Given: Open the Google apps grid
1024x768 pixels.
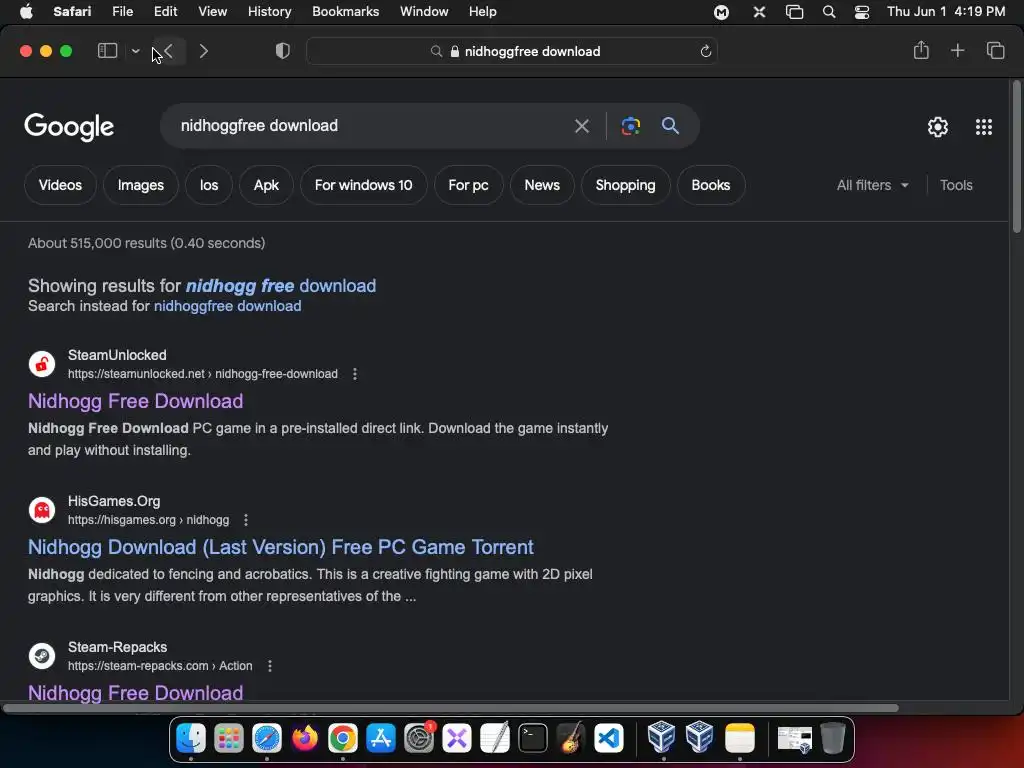Looking at the screenshot, I should [984, 127].
